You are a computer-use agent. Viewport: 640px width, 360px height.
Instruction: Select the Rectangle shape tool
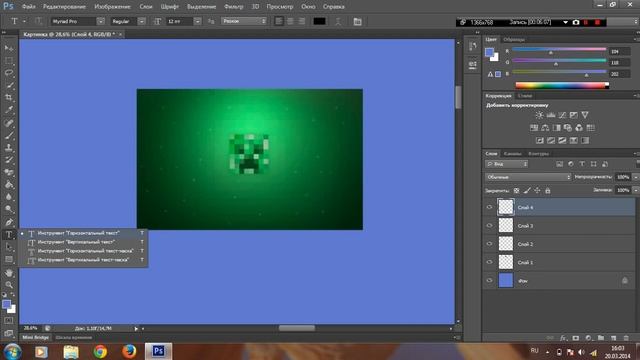click(x=9, y=259)
